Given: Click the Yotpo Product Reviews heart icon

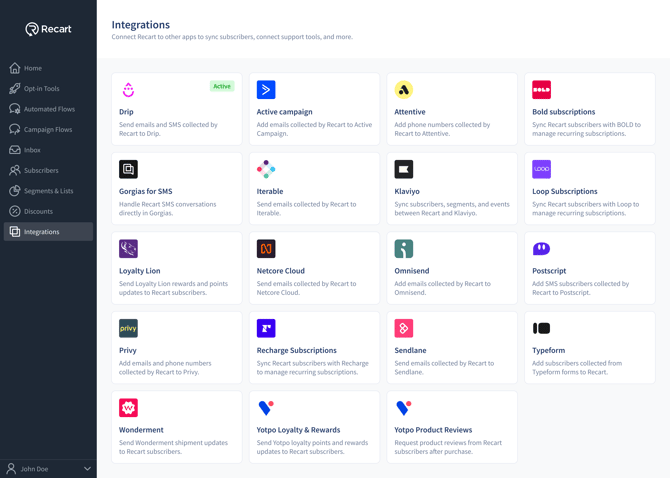Looking at the screenshot, I should coord(404,408).
